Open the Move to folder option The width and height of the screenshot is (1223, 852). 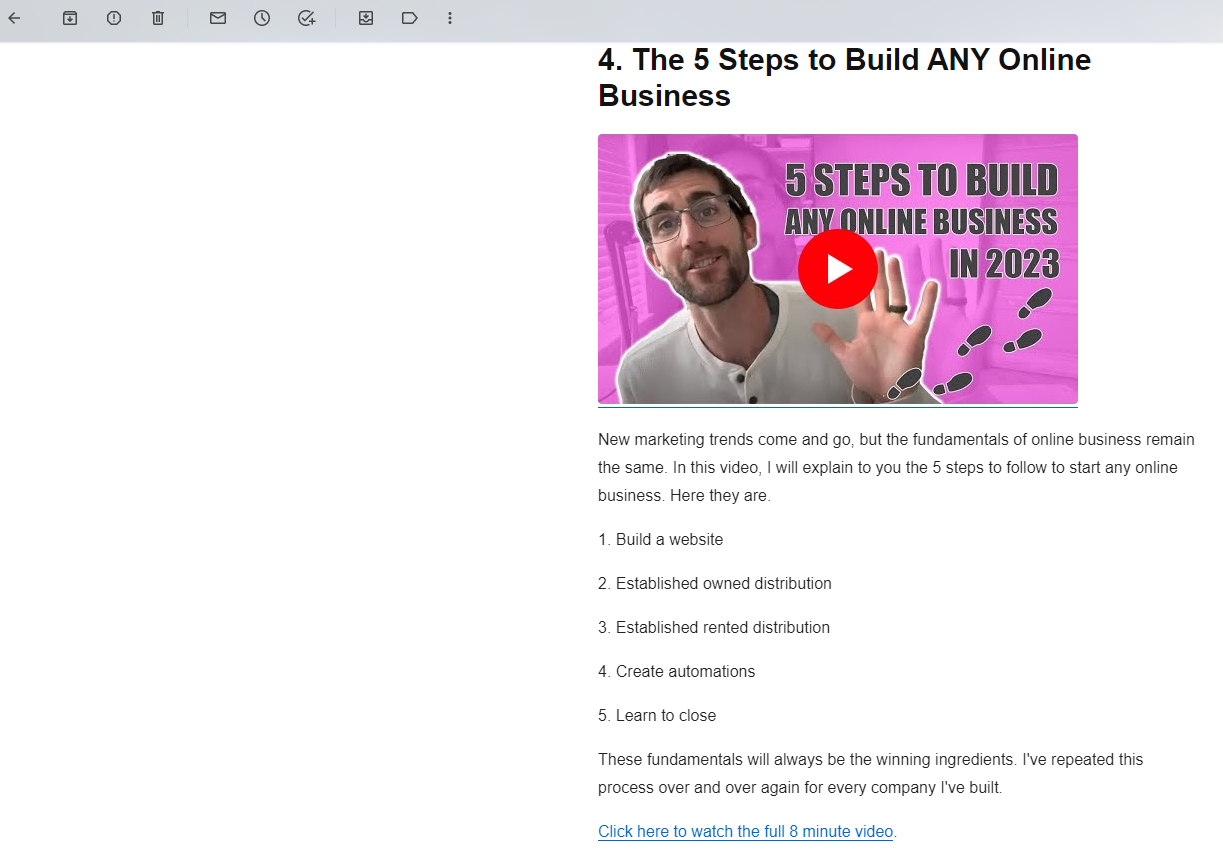(366, 18)
